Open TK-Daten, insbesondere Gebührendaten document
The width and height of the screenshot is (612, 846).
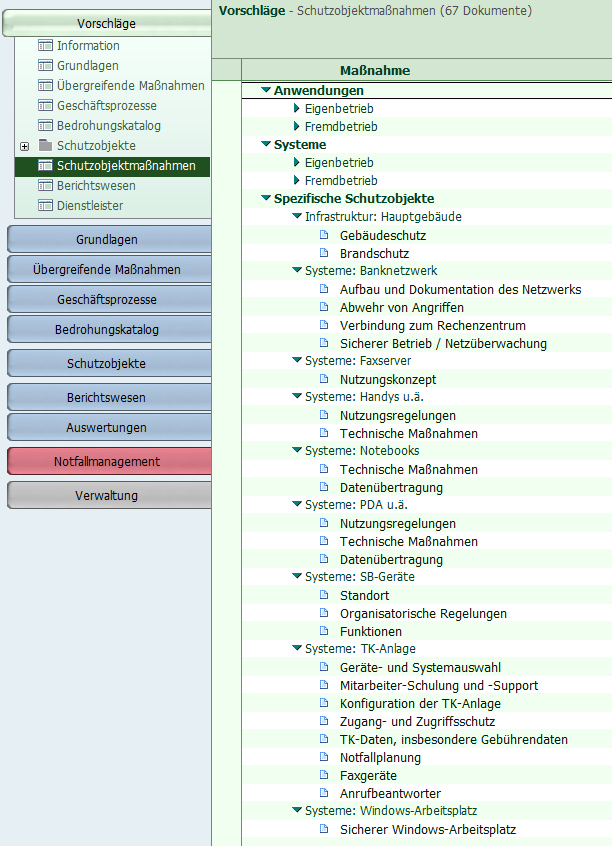453,740
